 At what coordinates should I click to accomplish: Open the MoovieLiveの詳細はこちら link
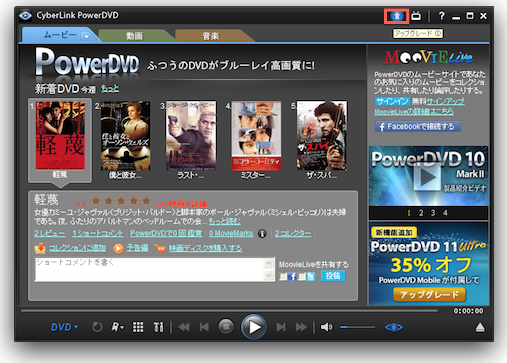click(414, 112)
